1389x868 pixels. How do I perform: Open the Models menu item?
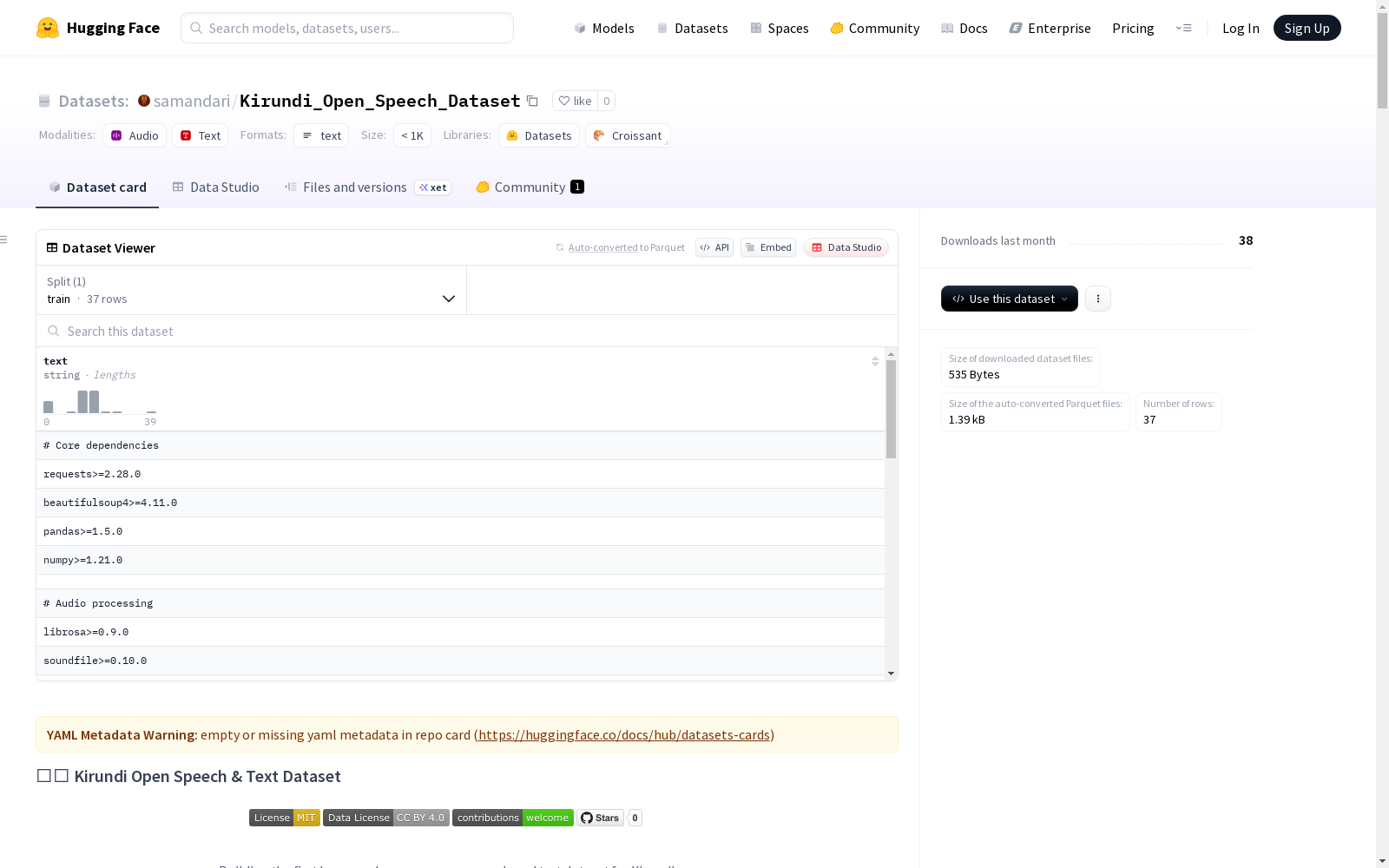tap(604, 28)
